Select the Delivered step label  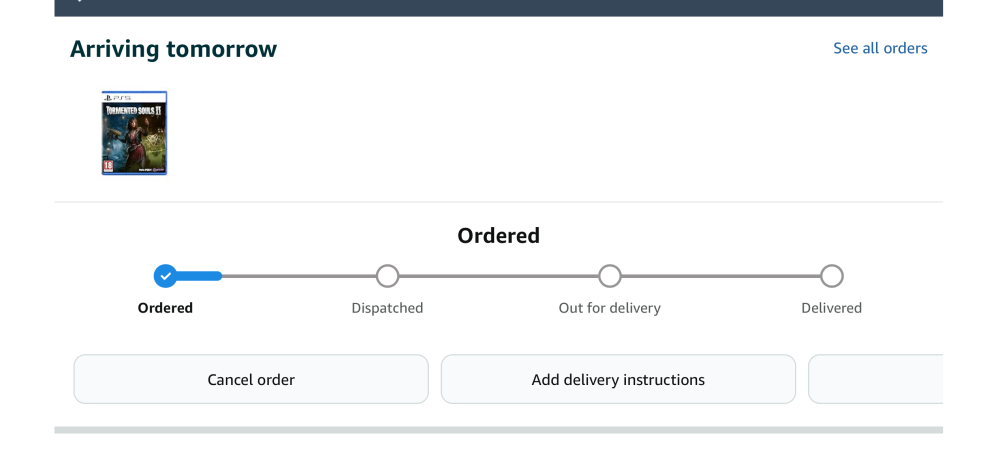[831, 308]
